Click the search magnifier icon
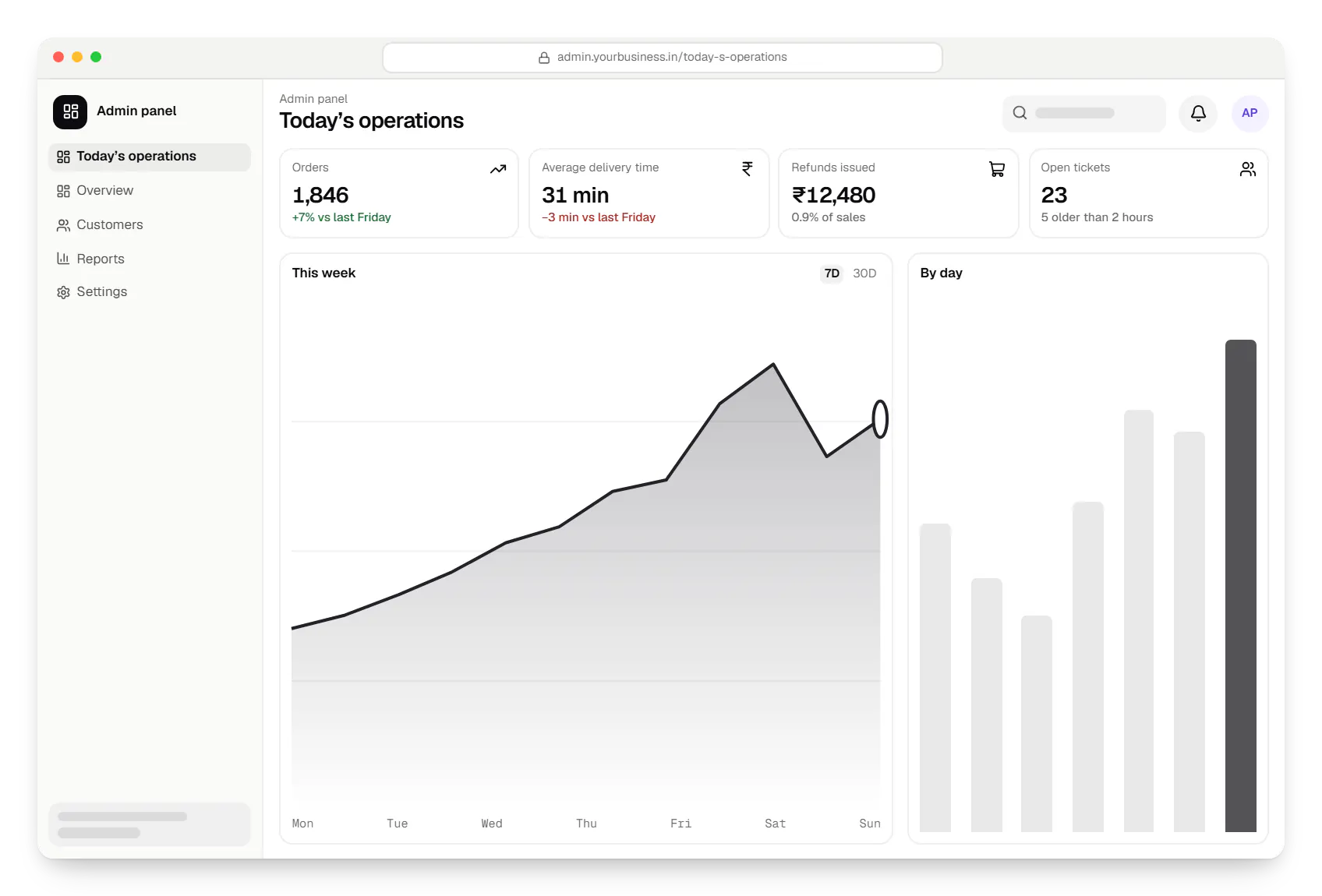Screen dimensions: 1322x896 [1020, 113]
